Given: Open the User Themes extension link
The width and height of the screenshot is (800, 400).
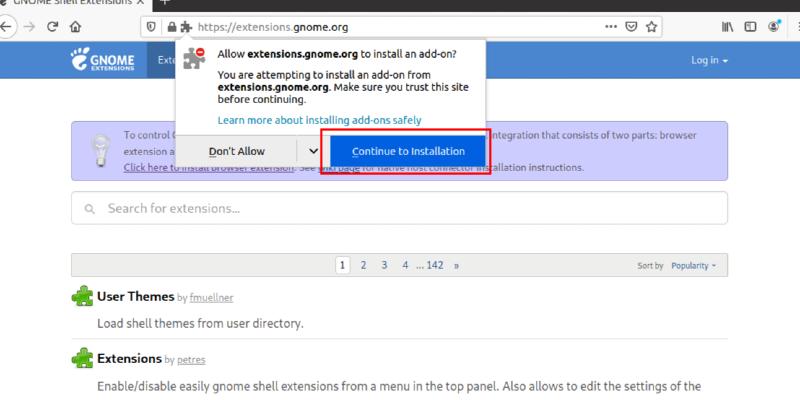Looking at the screenshot, I should 134,297.
